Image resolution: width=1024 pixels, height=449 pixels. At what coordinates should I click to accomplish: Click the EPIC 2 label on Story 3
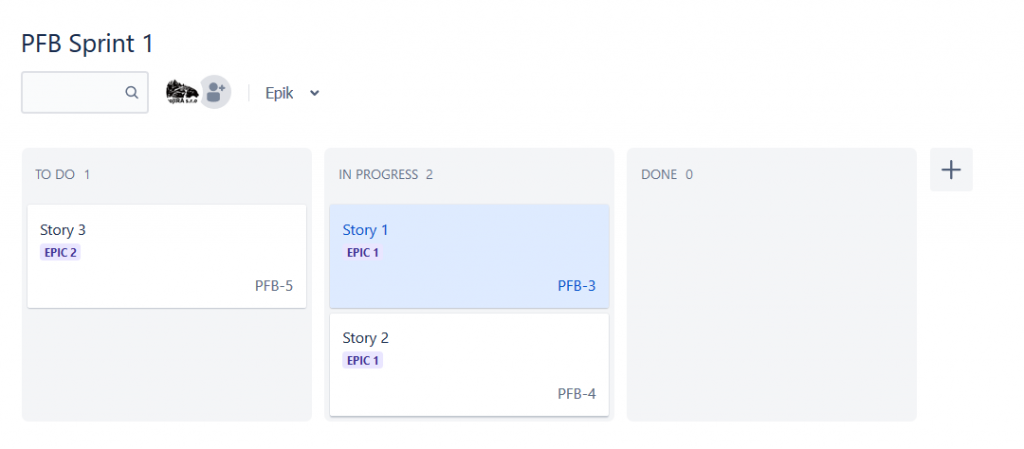[x=60, y=253]
